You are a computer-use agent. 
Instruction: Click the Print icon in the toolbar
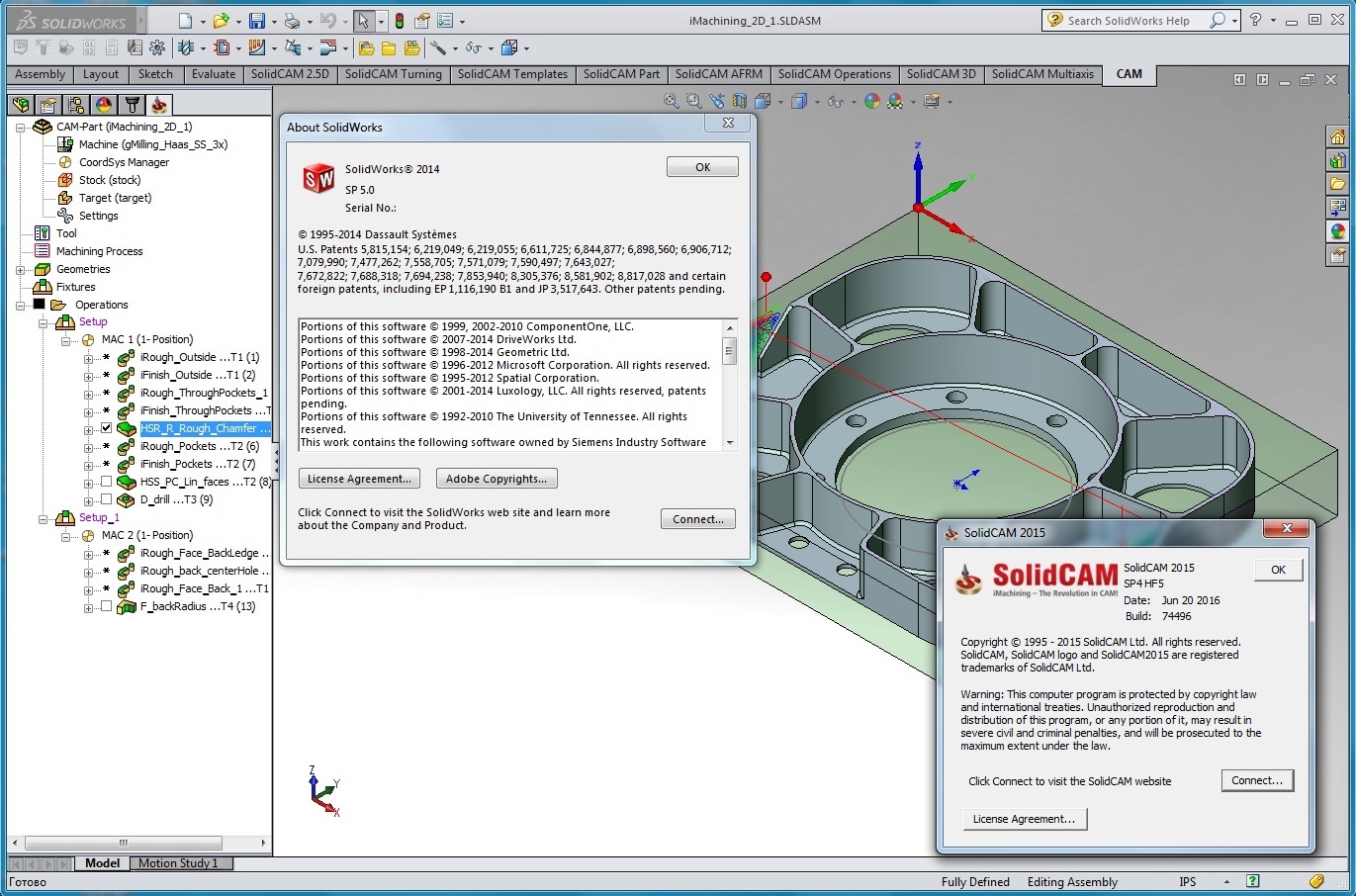[x=292, y=21]
